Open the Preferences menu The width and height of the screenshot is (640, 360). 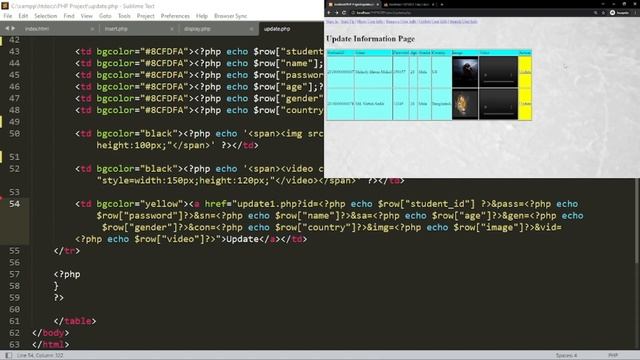pos(175,16)
